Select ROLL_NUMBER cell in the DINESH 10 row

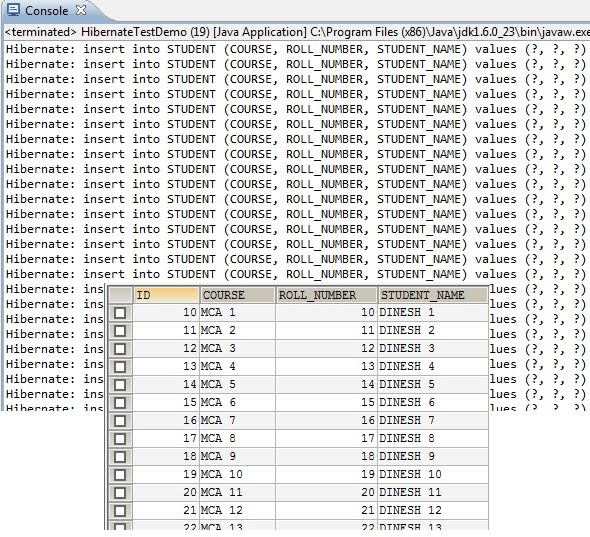point(326,475)
